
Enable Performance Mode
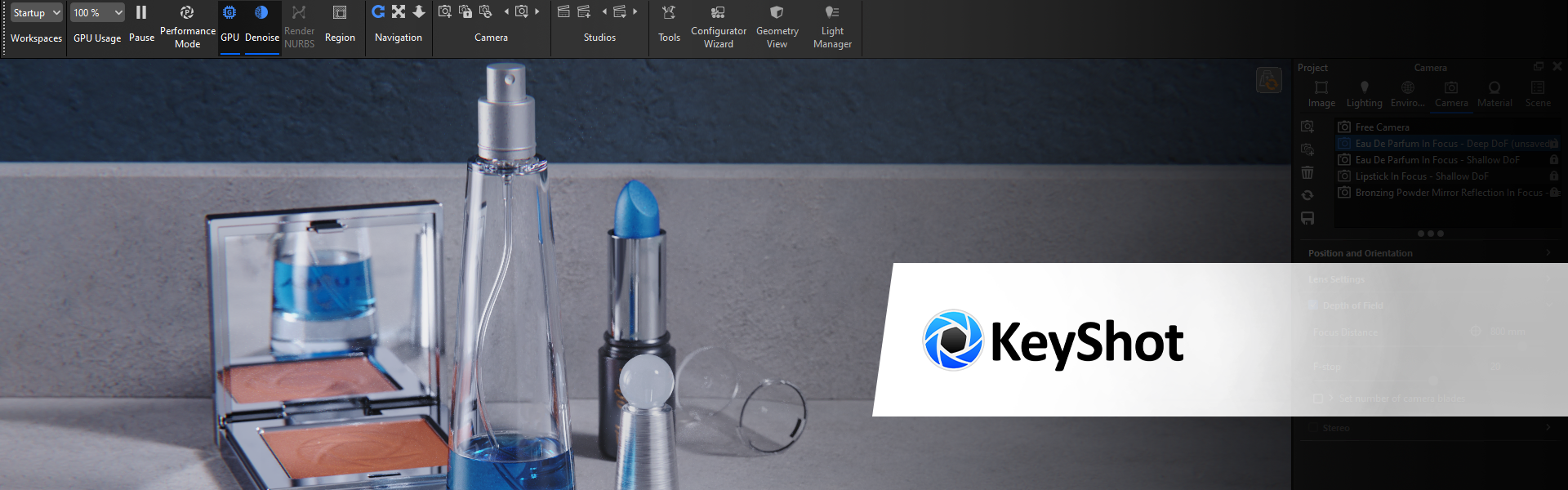[187, 24]
